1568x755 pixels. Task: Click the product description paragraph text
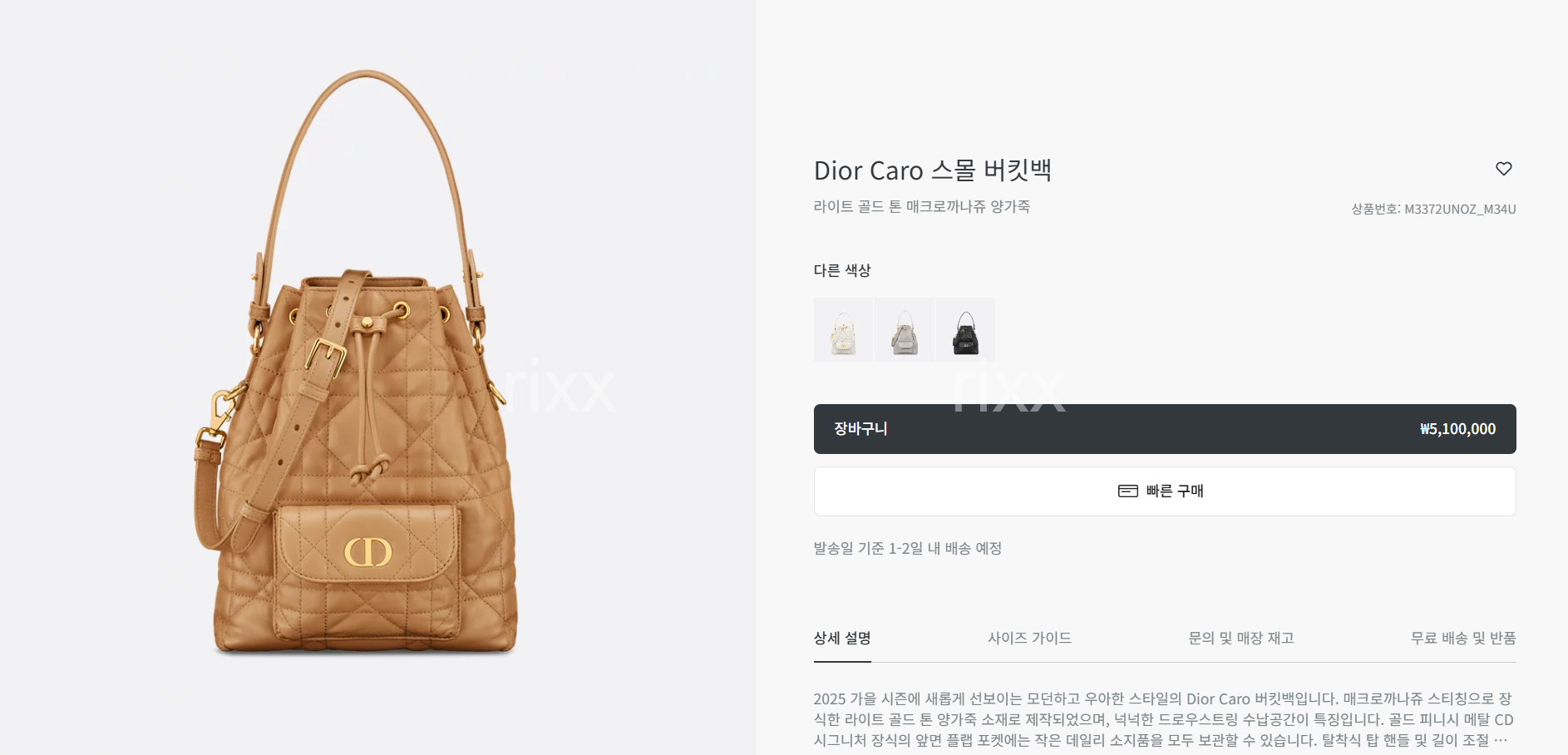pyautogui.click(x=1163, y=719)
